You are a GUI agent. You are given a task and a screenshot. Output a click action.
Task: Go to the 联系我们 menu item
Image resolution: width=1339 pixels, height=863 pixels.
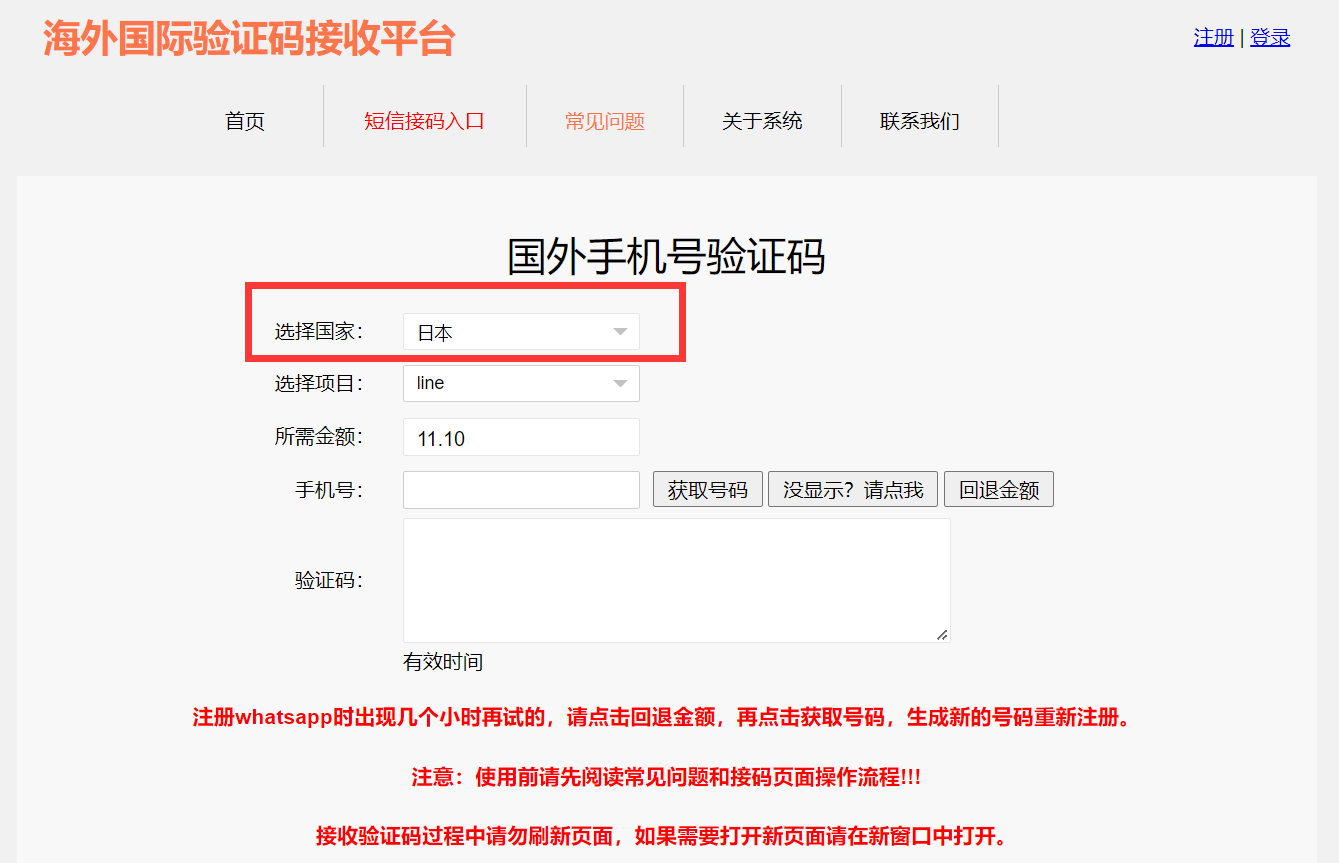tap(919, 121)
